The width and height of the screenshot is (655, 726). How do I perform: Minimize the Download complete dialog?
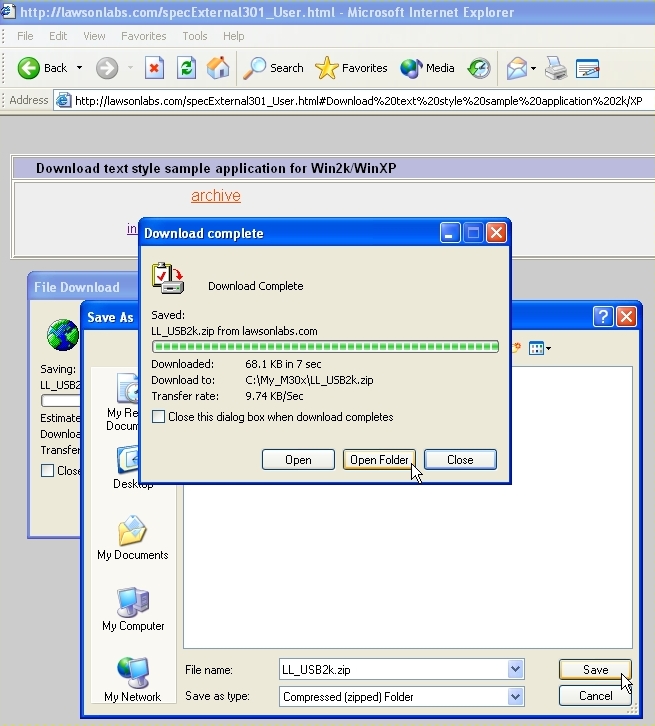click(x=450, y=233)
